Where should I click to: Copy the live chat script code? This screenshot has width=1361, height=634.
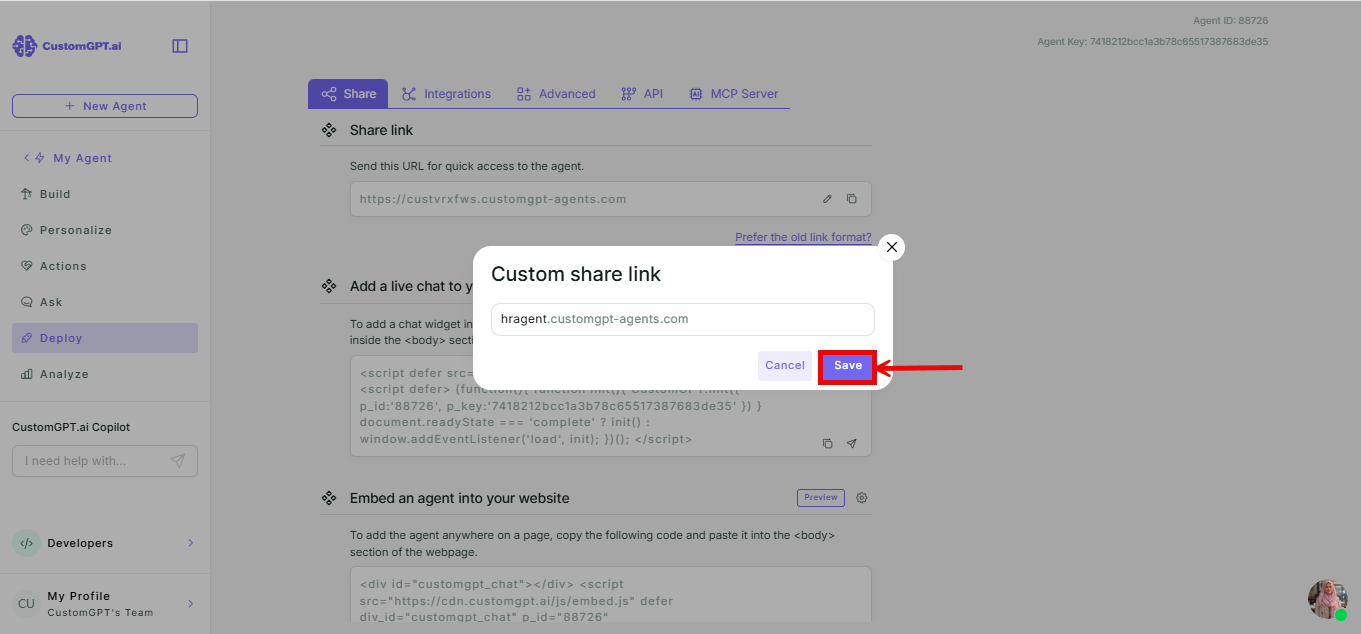827,443
